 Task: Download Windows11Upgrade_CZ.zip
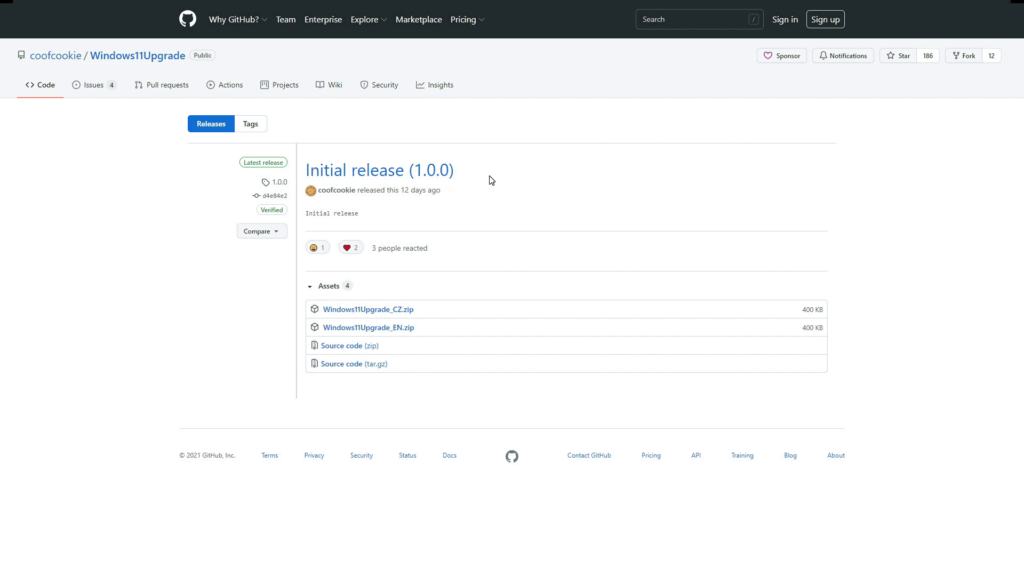[x=368, y=309]
